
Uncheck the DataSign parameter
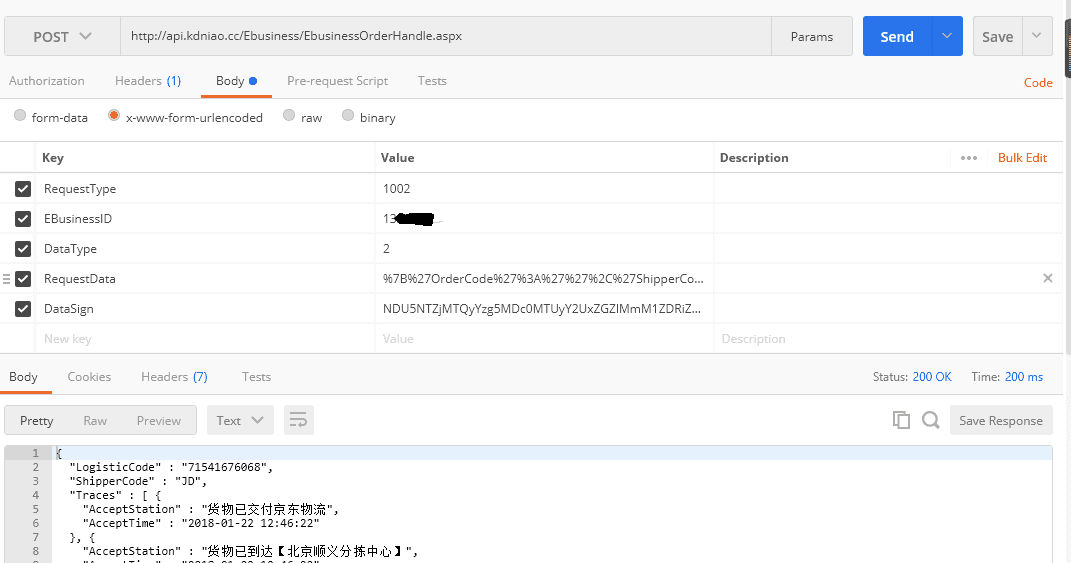coord(23,309)
